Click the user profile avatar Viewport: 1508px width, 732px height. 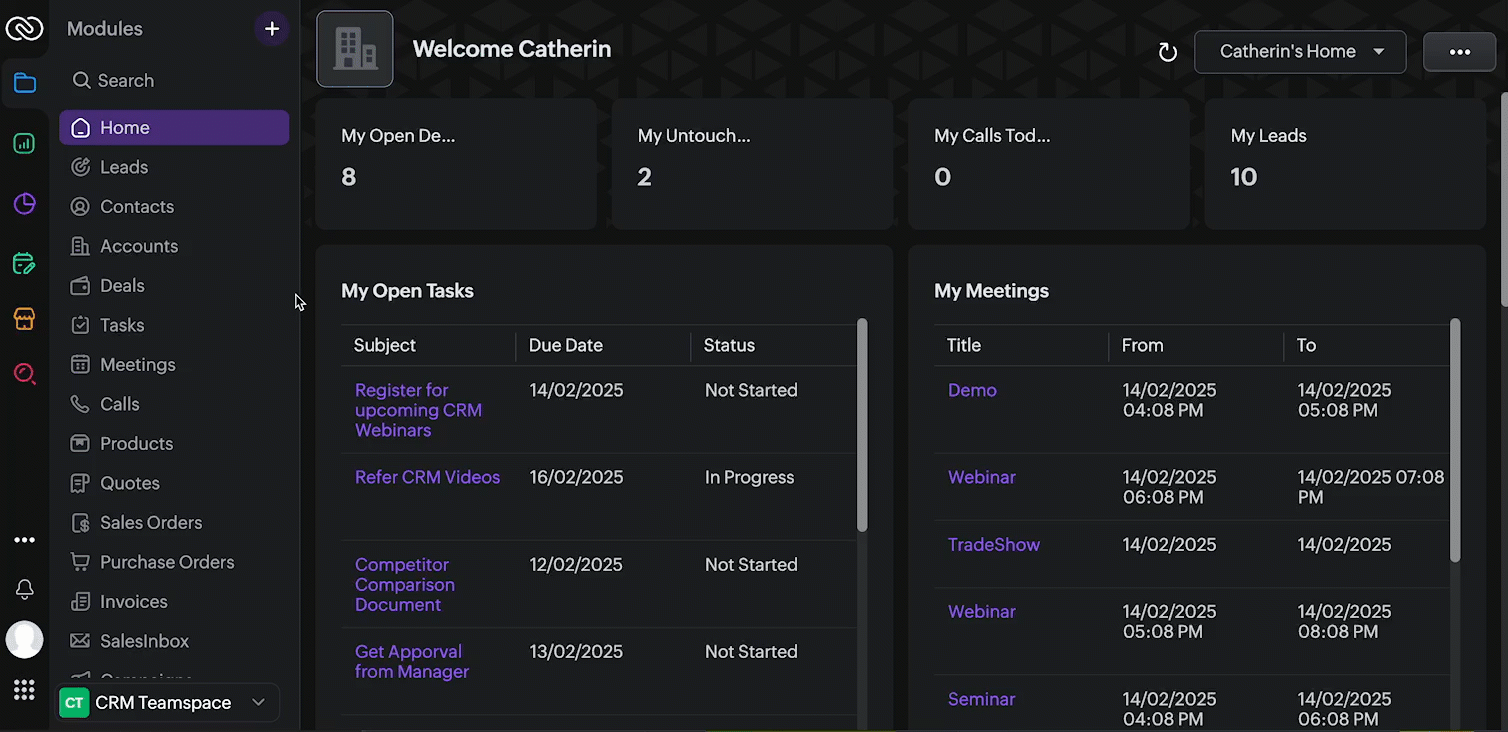click(25, 640)
